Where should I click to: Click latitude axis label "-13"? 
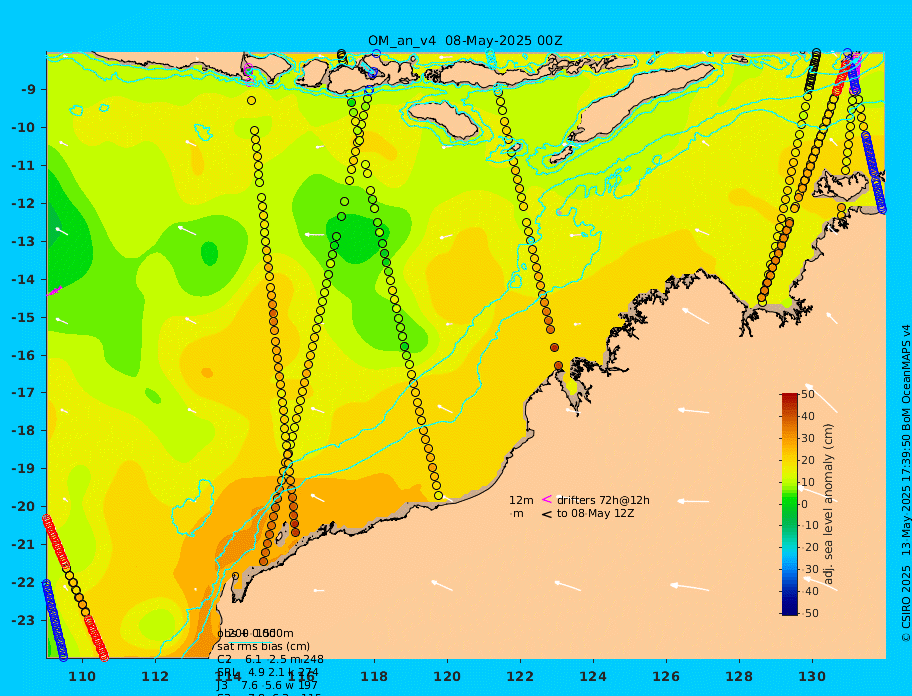click(x=23, y=241)
